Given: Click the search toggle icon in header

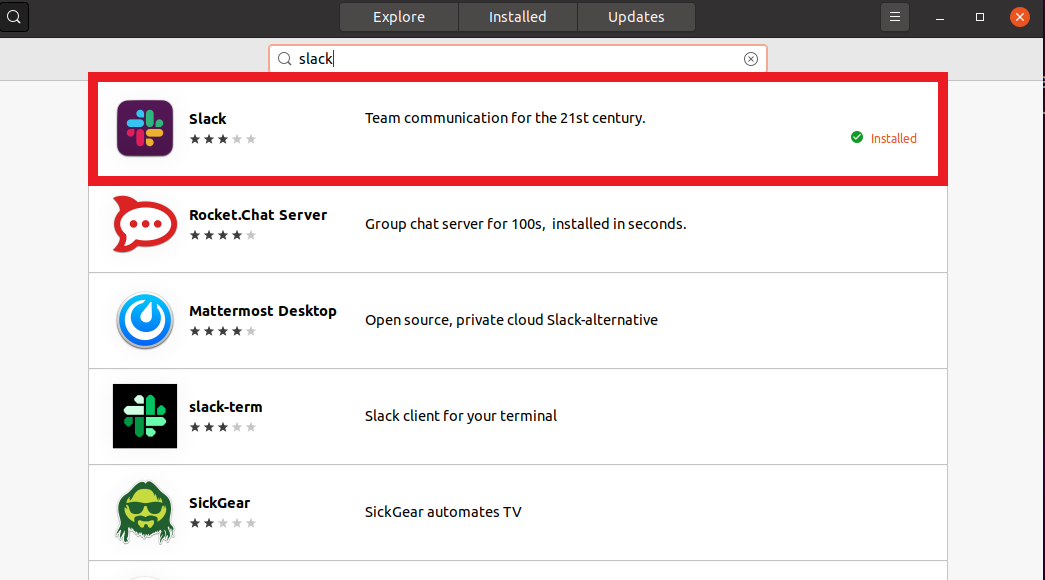Looking at the screenshot, I should (x=13, y=17).
